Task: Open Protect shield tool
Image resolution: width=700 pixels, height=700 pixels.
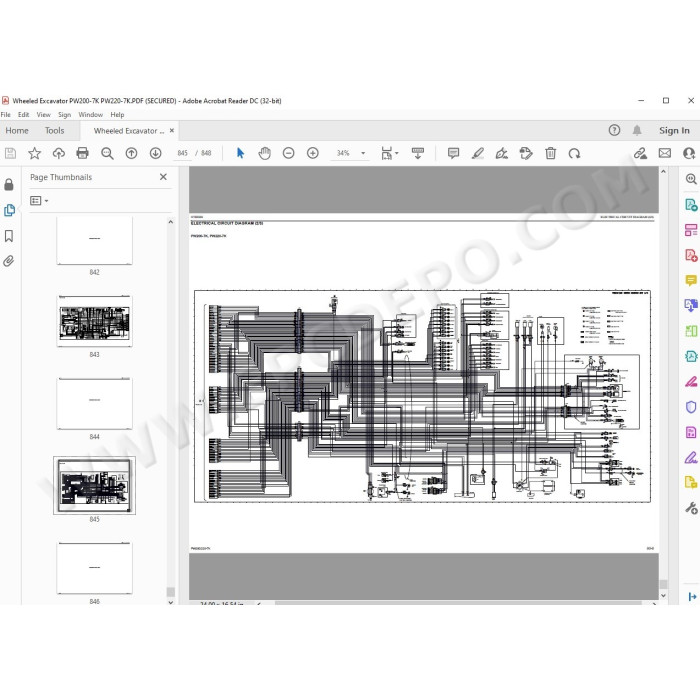Action: pyautogui.click(x=691, y=407)
